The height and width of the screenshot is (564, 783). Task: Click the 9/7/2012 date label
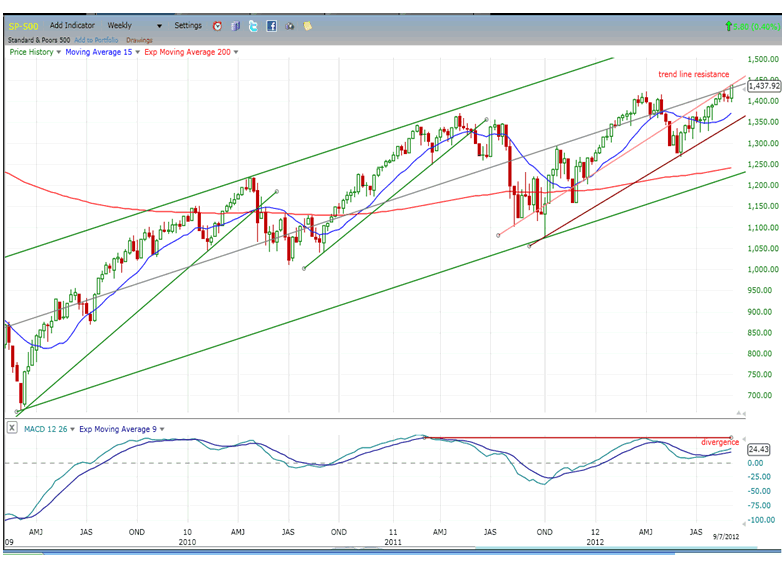click(726, 537)
